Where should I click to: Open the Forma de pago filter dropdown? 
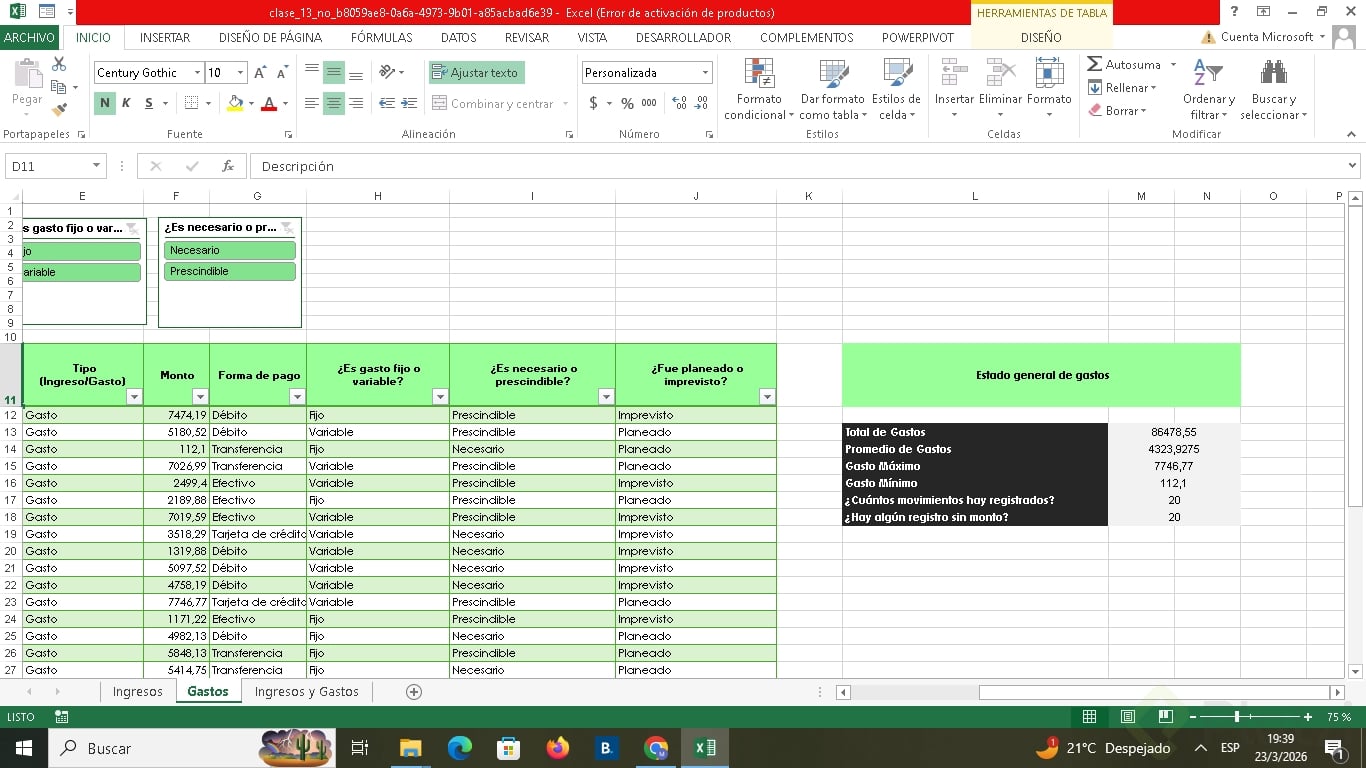(297, 397)
